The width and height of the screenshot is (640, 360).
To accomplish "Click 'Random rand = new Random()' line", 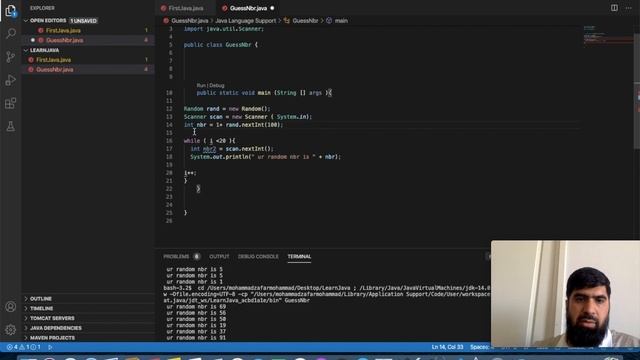I will 227,109.
